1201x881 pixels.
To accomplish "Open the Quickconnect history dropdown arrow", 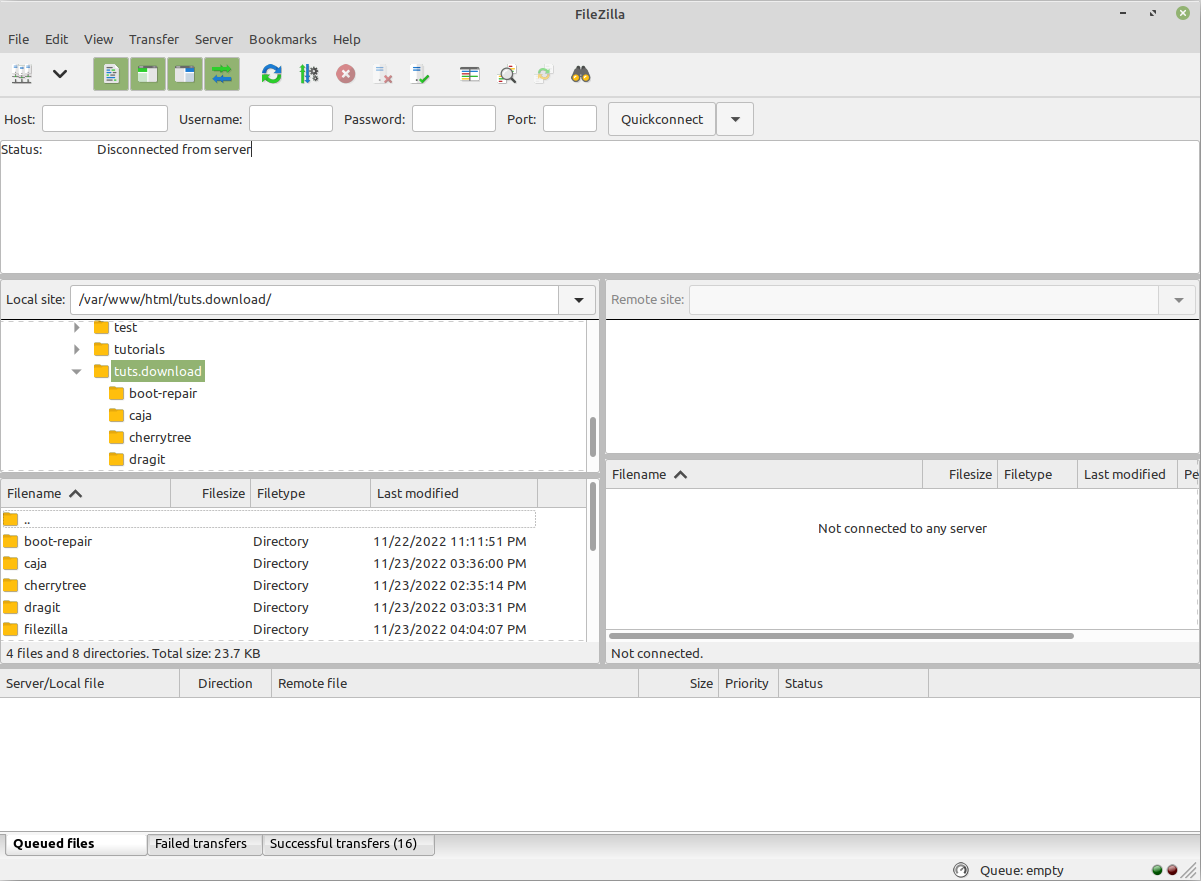I will click(x=735, y=119).
